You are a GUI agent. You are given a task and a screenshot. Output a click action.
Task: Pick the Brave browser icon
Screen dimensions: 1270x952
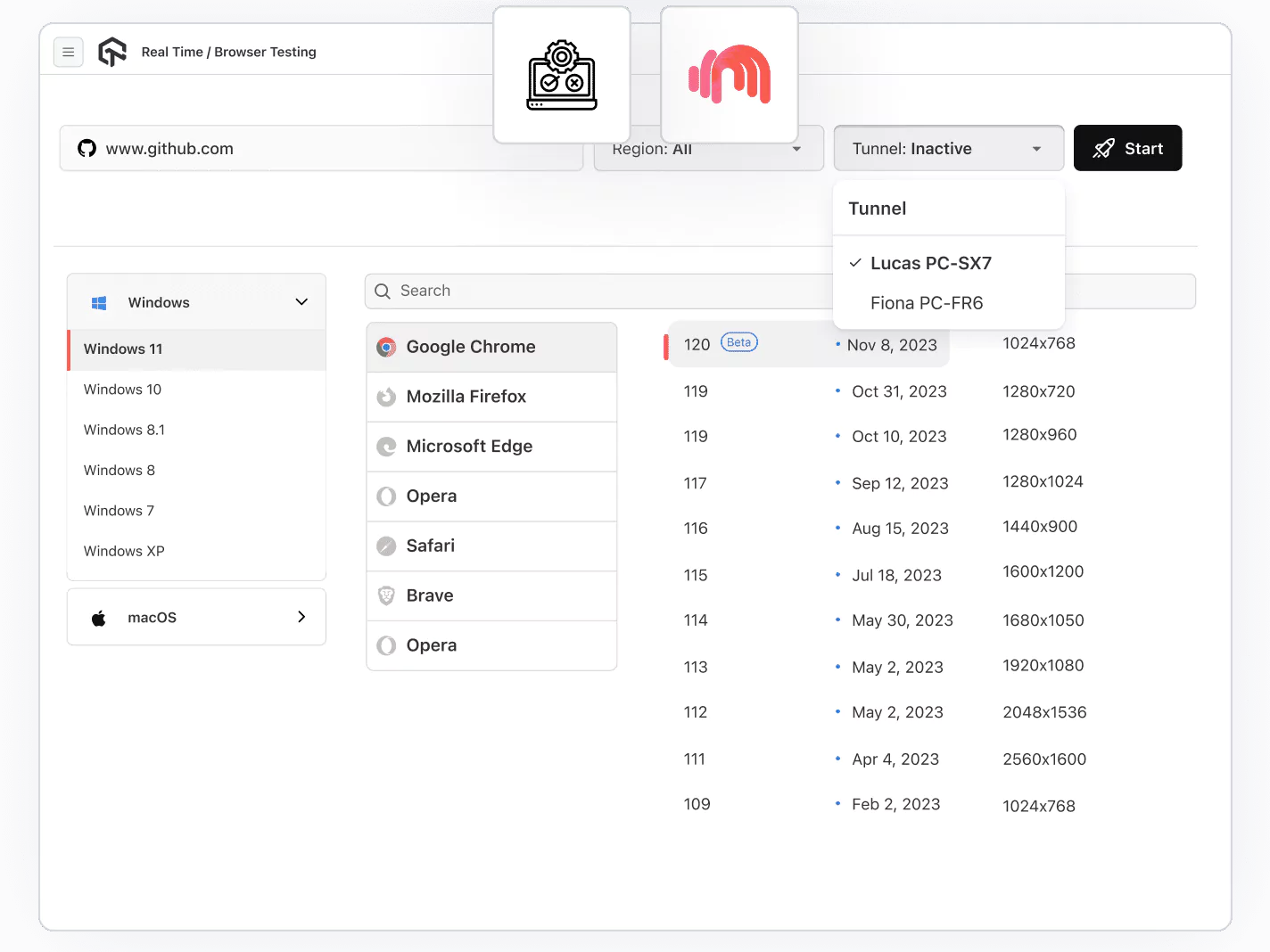(x=386, y=595)
